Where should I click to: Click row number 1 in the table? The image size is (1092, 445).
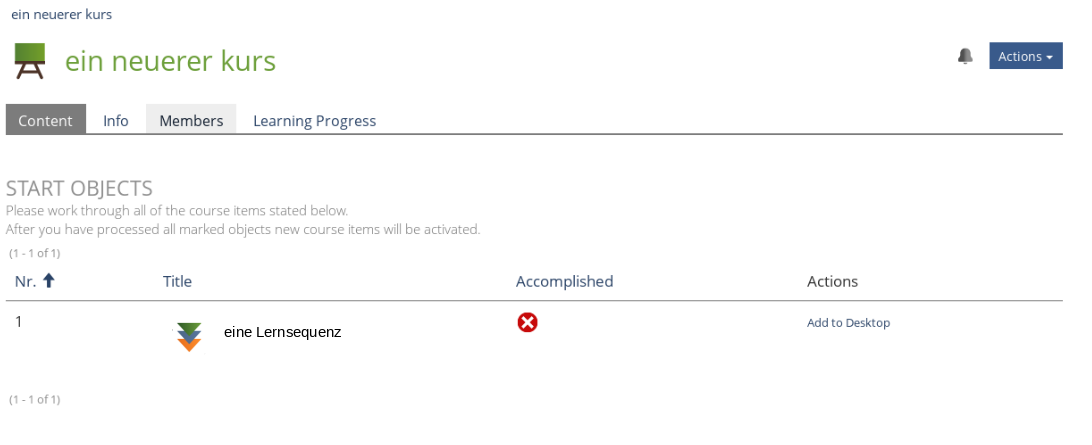[x=18, y=321]
